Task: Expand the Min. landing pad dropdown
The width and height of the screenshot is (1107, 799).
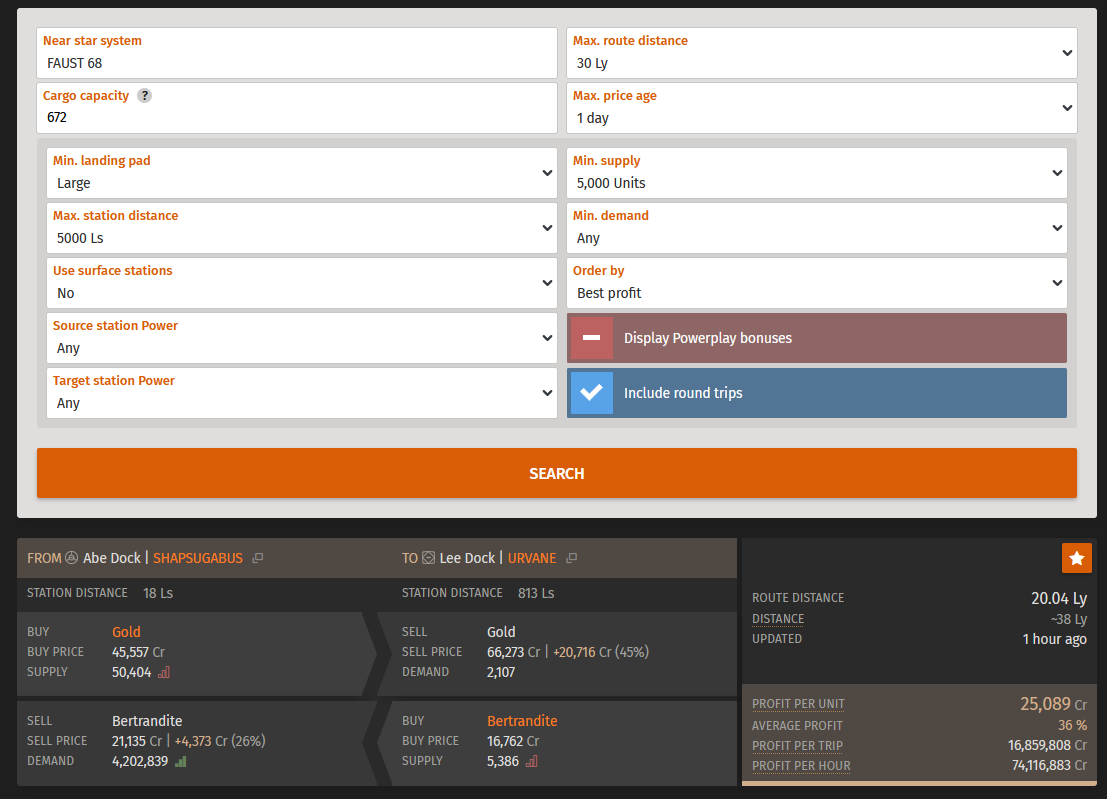Action: (302, 173)
